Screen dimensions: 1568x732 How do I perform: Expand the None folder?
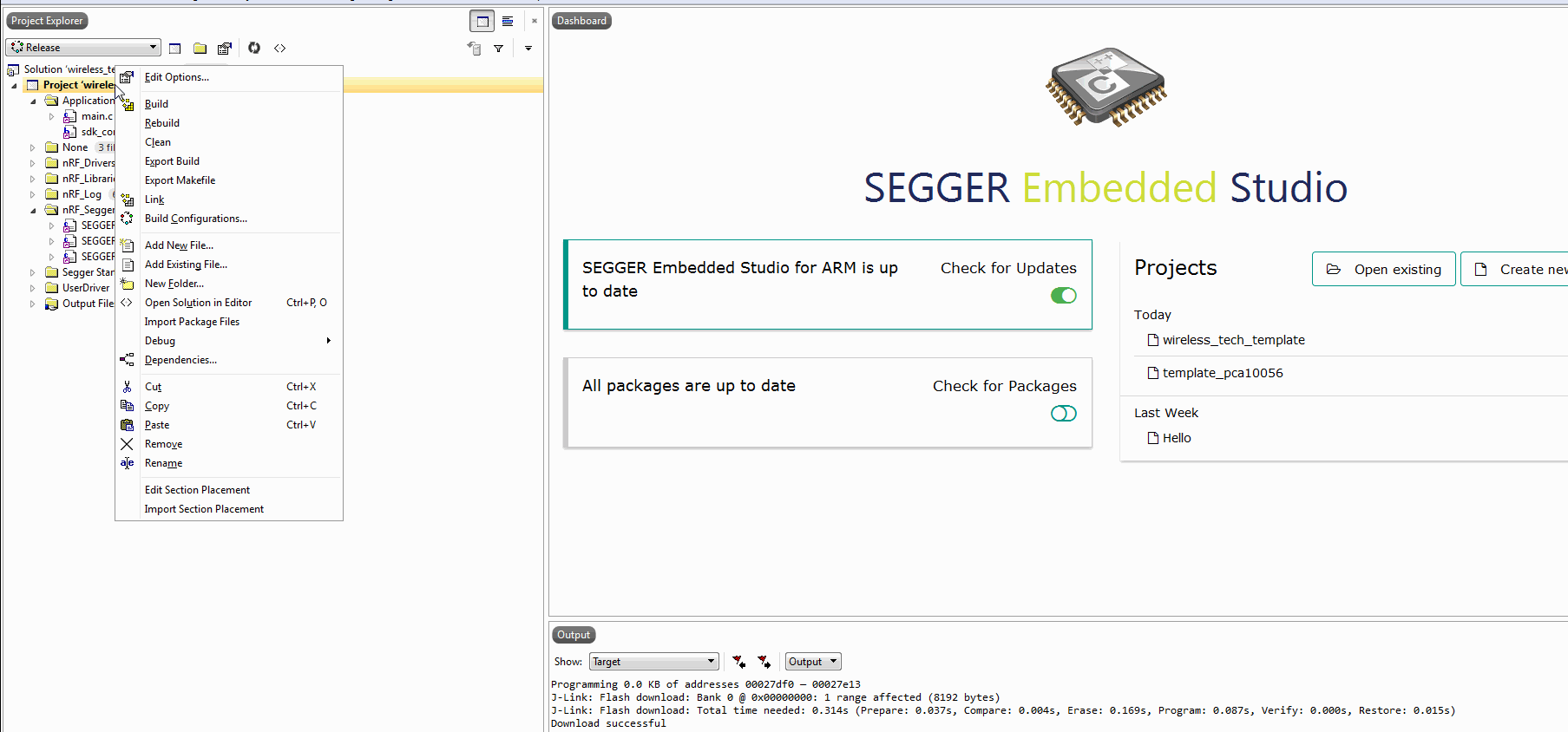33,148
